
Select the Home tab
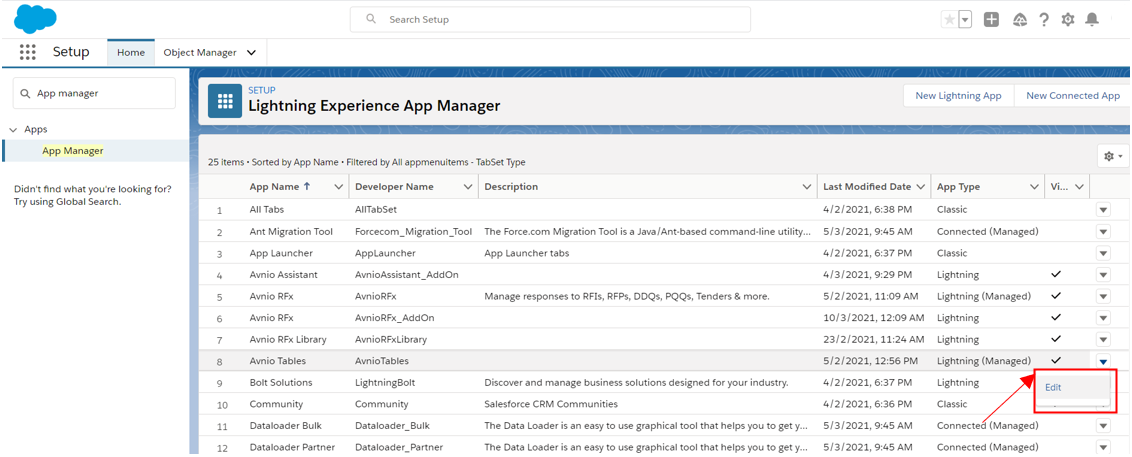(131, 53)
